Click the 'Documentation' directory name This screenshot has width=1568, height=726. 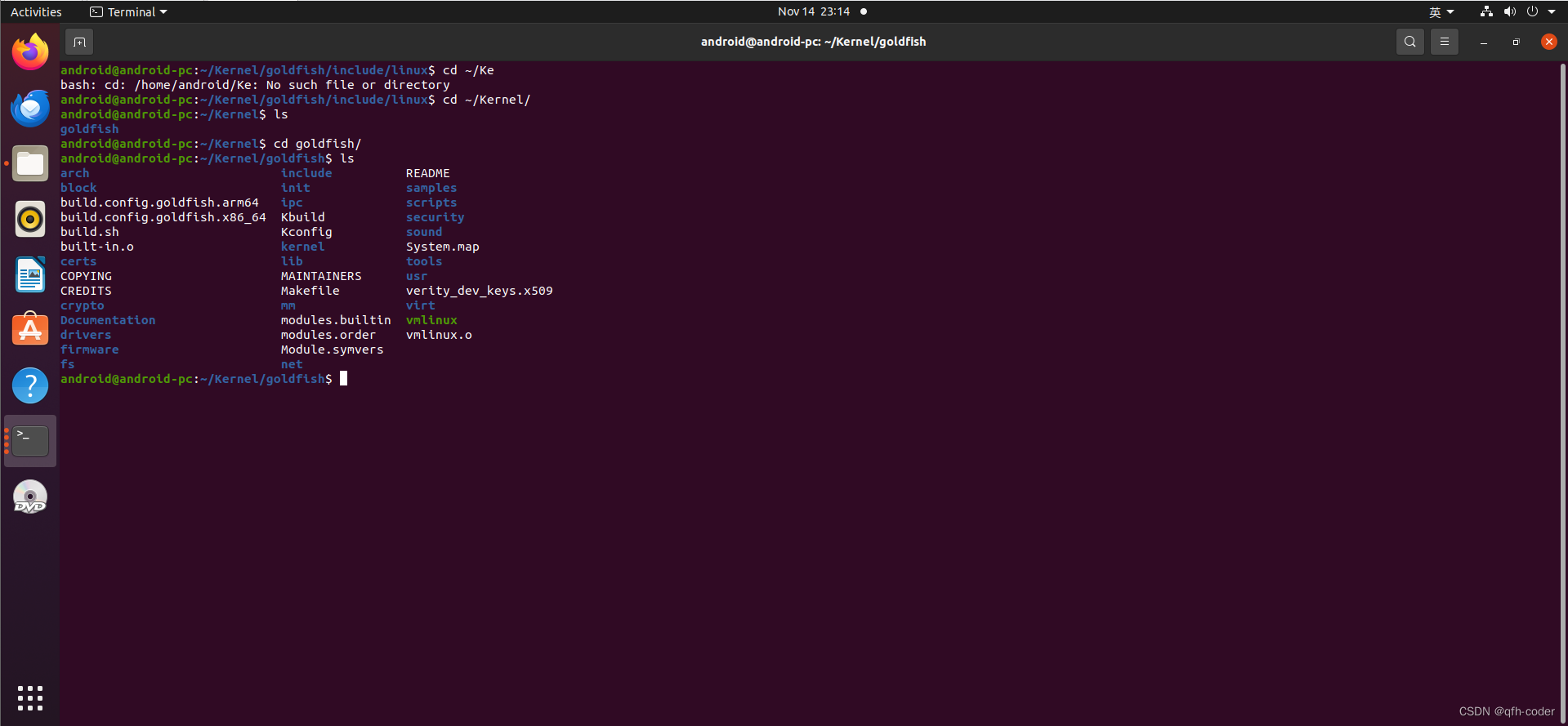pos(108,320)
